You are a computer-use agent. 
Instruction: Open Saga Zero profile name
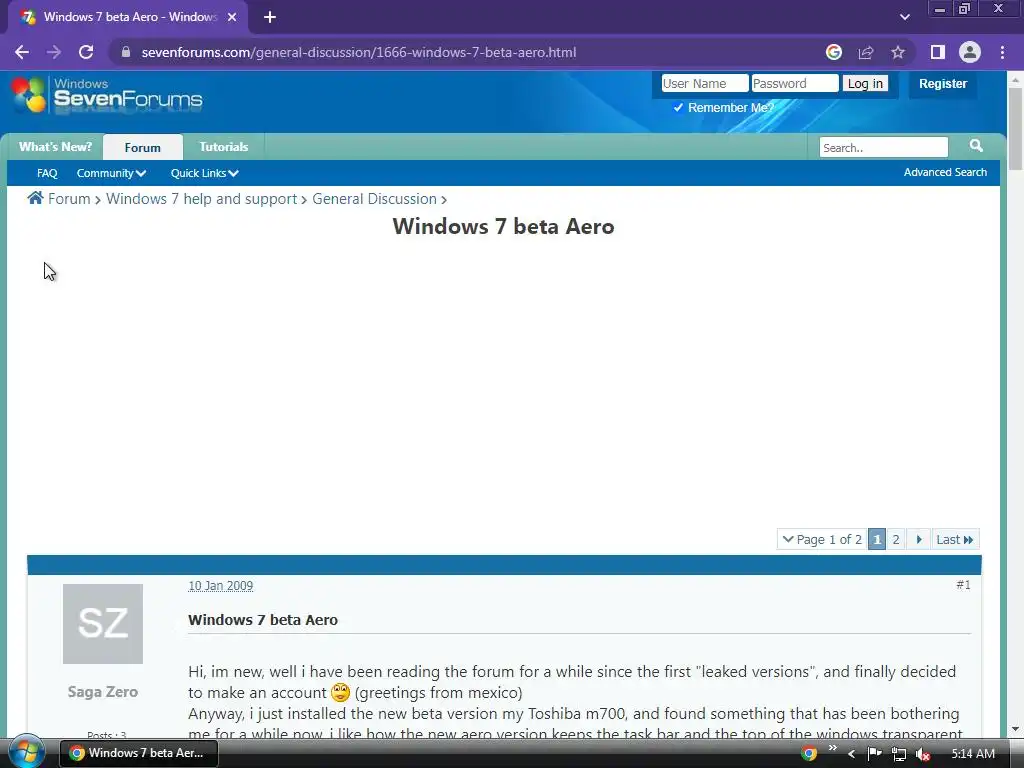103,692
